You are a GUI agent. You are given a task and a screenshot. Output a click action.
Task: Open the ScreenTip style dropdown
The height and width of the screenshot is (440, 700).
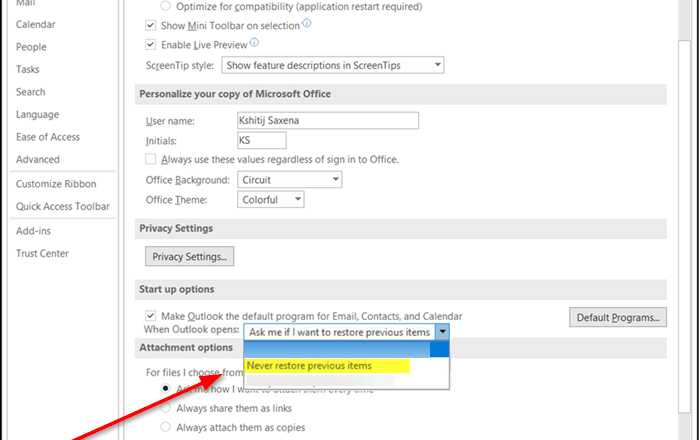pyautogui.click(x=437, y=66)
